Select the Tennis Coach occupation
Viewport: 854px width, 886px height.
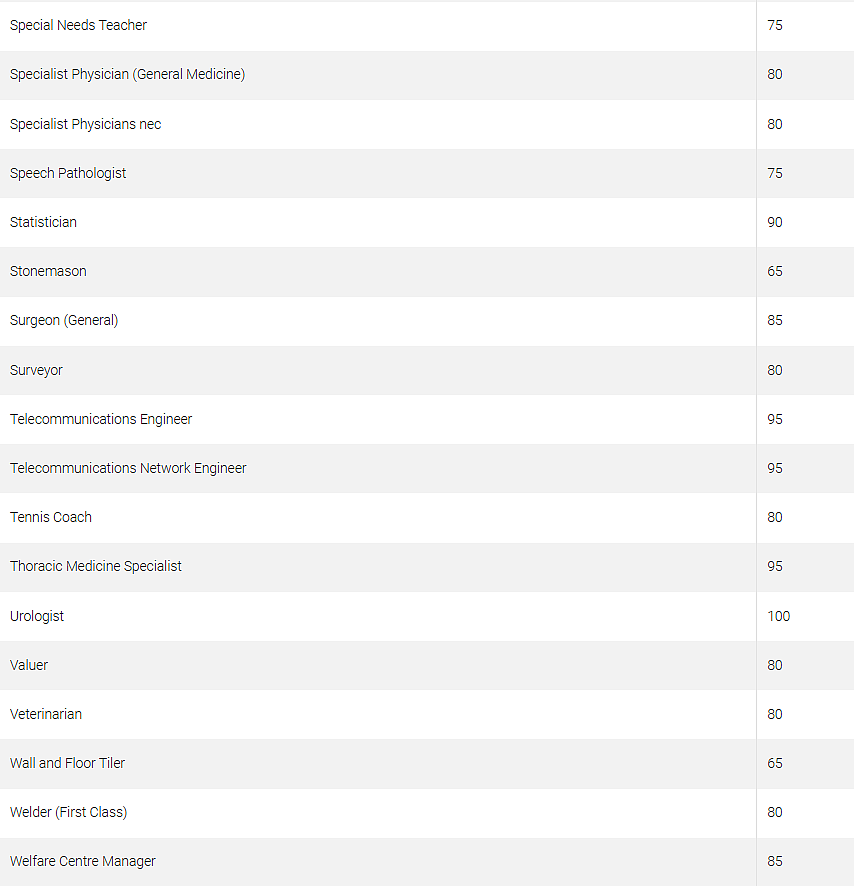pos(50,517)
